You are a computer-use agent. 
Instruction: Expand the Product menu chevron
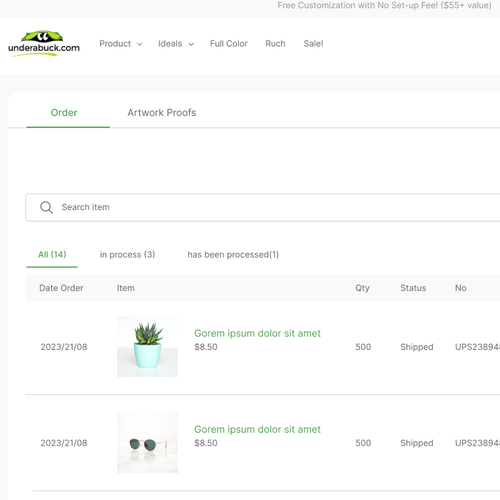pyautogui.click(x=140, y=44)
